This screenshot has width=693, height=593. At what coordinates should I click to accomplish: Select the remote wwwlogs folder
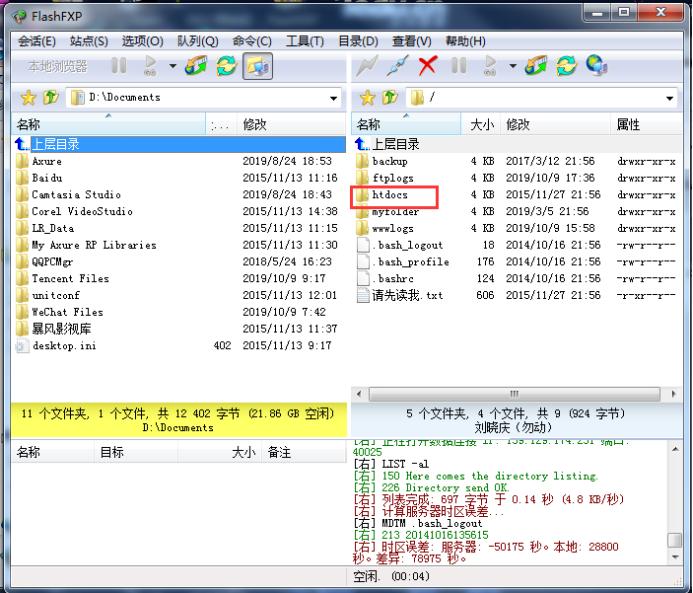click(x=517, y=228)
